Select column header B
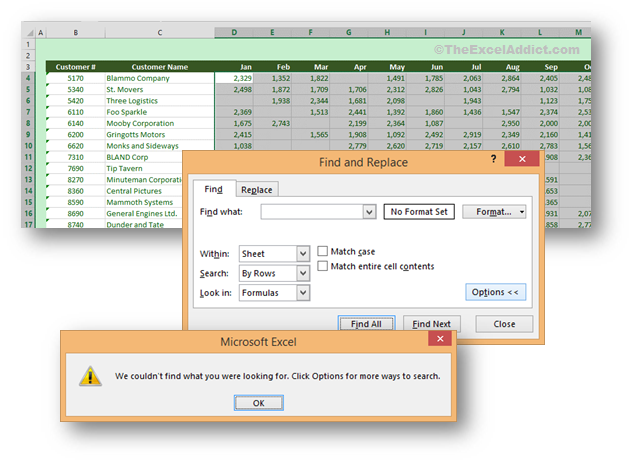The width and height of the screenshot is (633, 464). click(75, 33)
